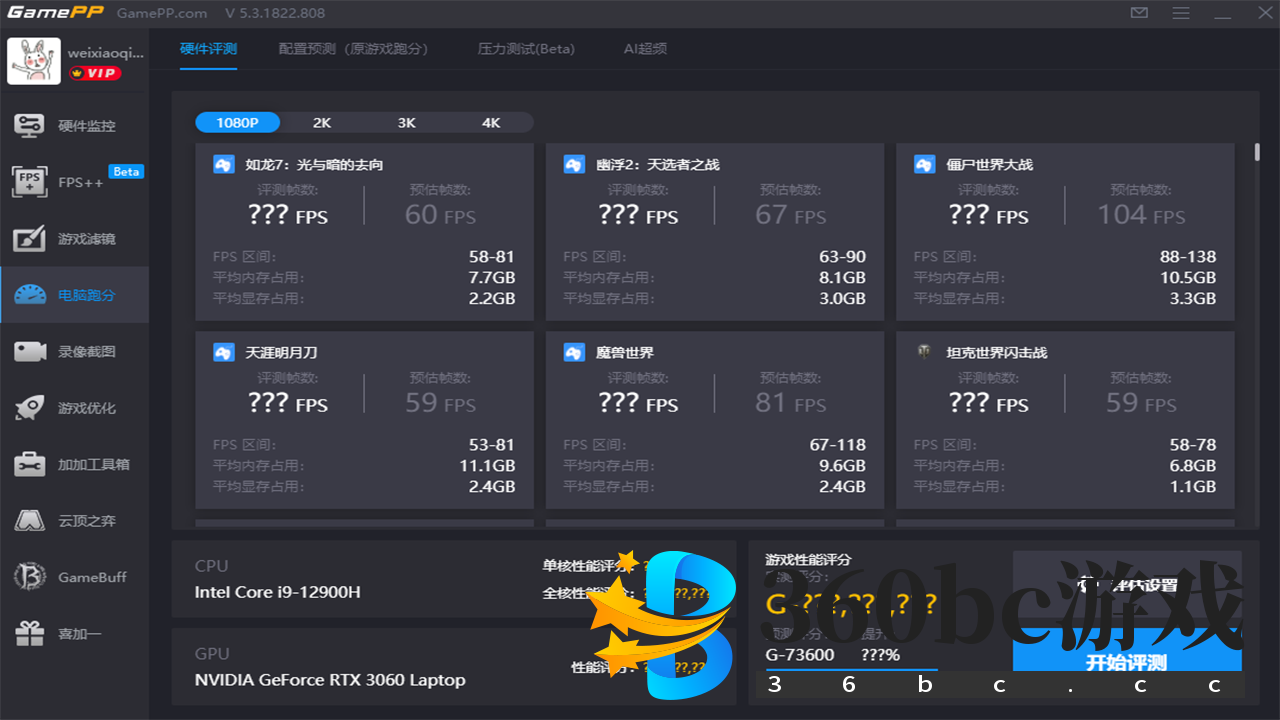Select the FPS++ feature in the sidebar
Viewport: 1280px width, 720px height.
[x=75, y=182]
